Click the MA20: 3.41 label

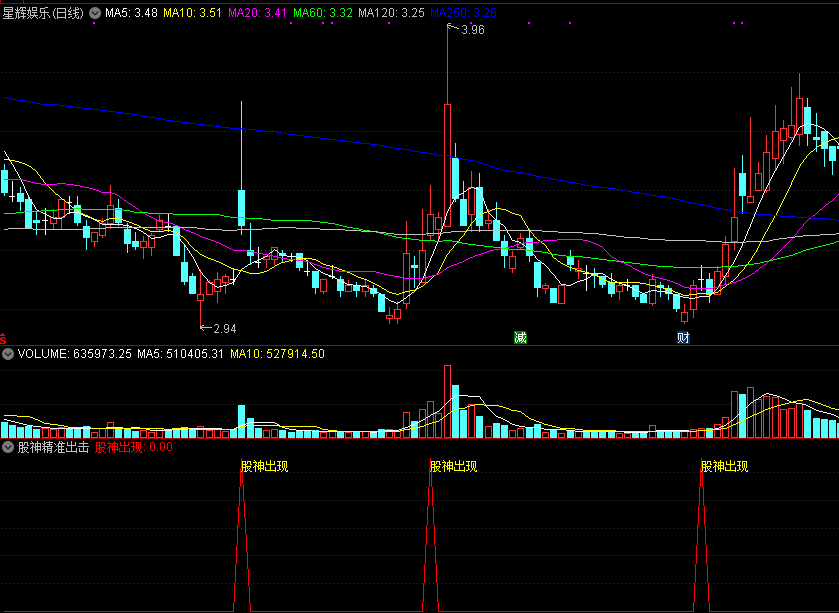coord(257,13)
